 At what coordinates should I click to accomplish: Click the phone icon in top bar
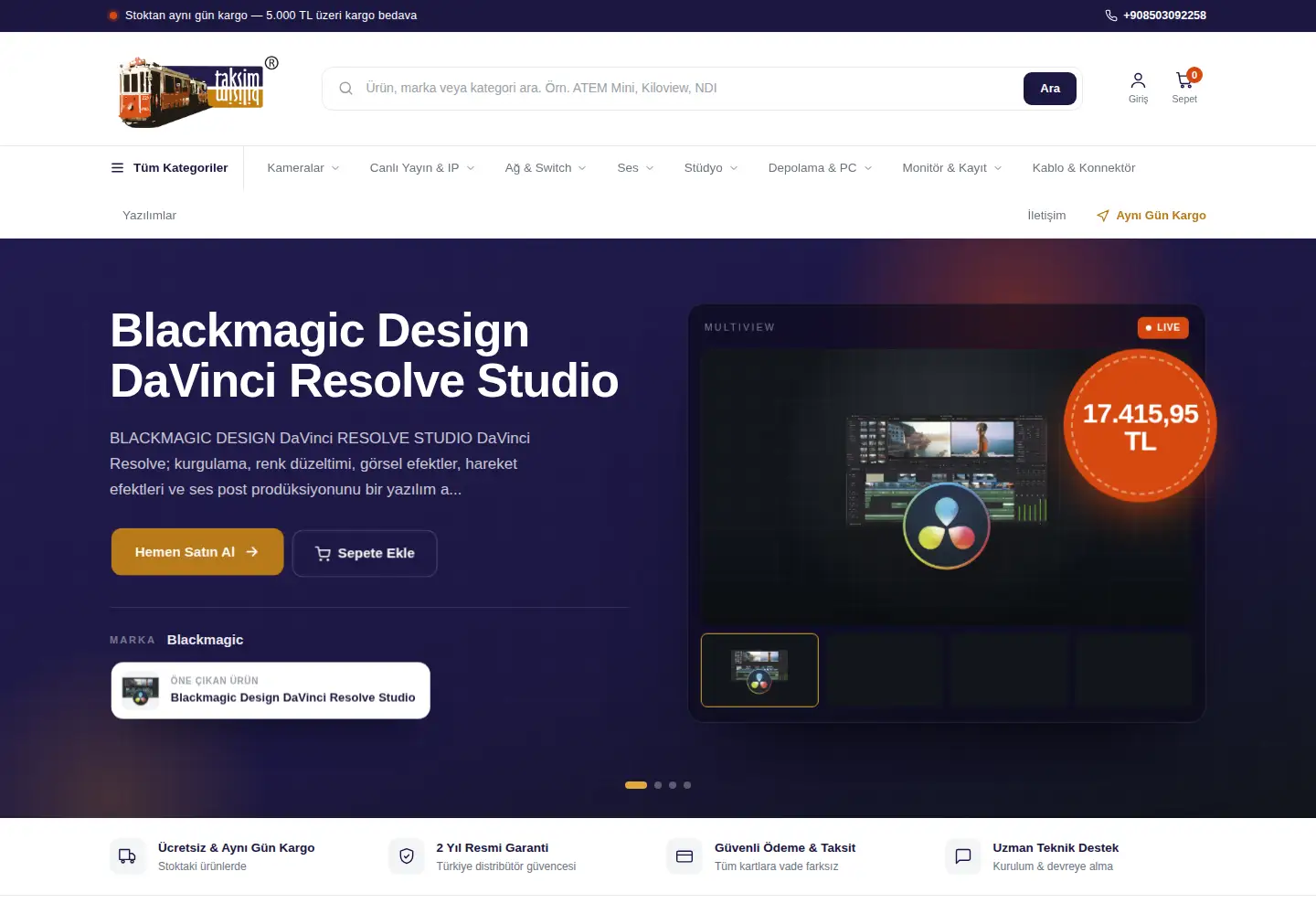click(1111, 16)
